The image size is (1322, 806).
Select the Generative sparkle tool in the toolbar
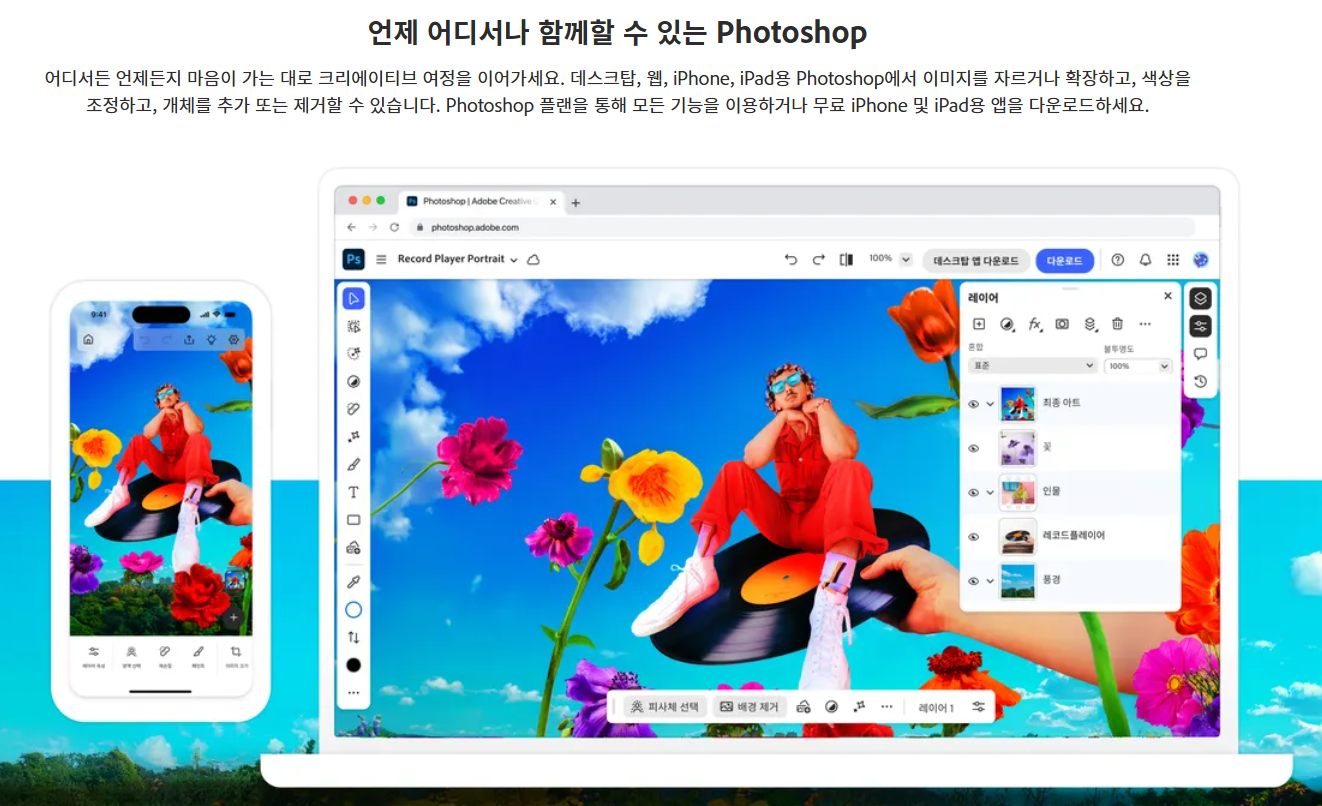pos(353,437)
